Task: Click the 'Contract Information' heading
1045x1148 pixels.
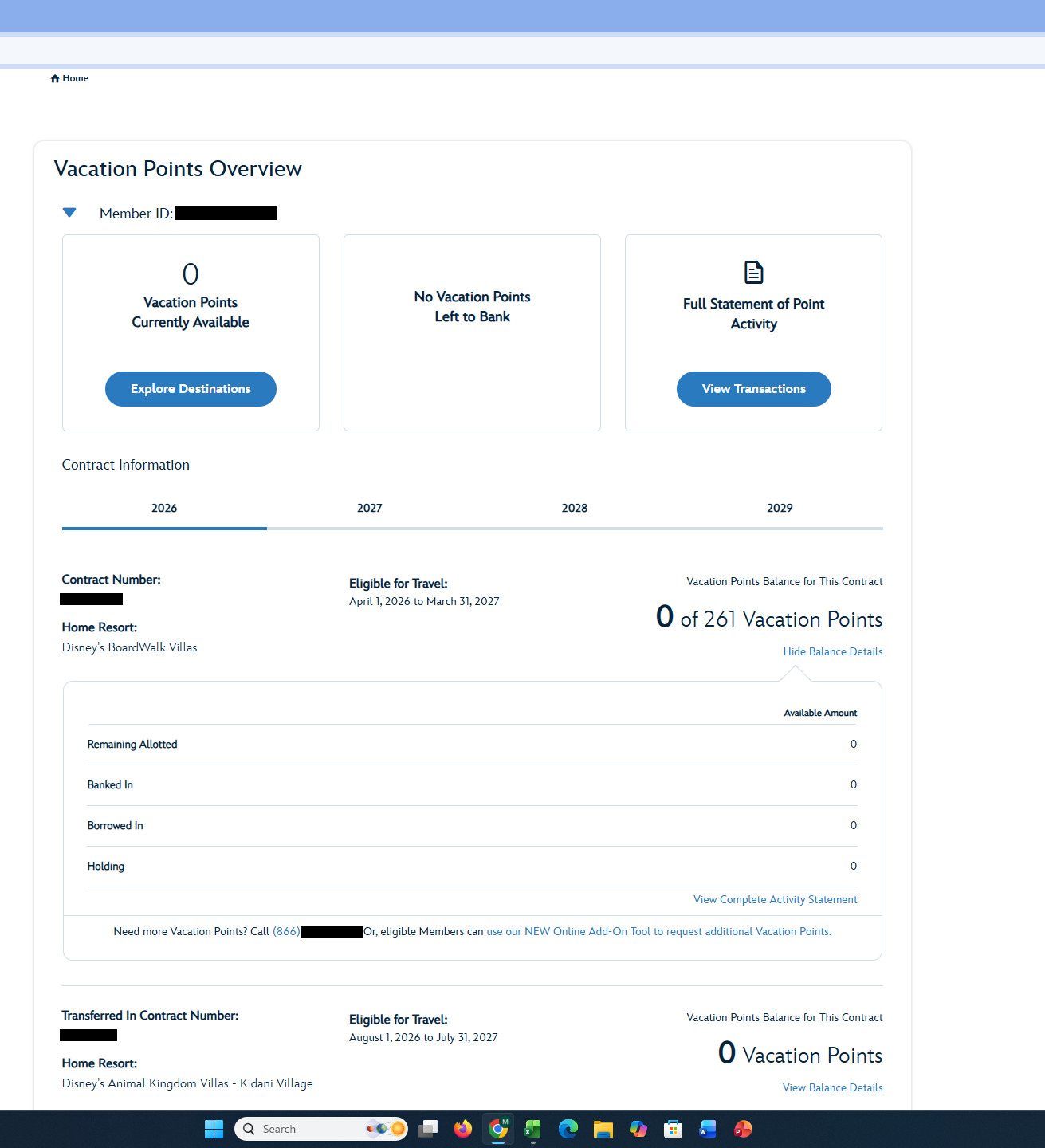Action: (x=126, y=465)
